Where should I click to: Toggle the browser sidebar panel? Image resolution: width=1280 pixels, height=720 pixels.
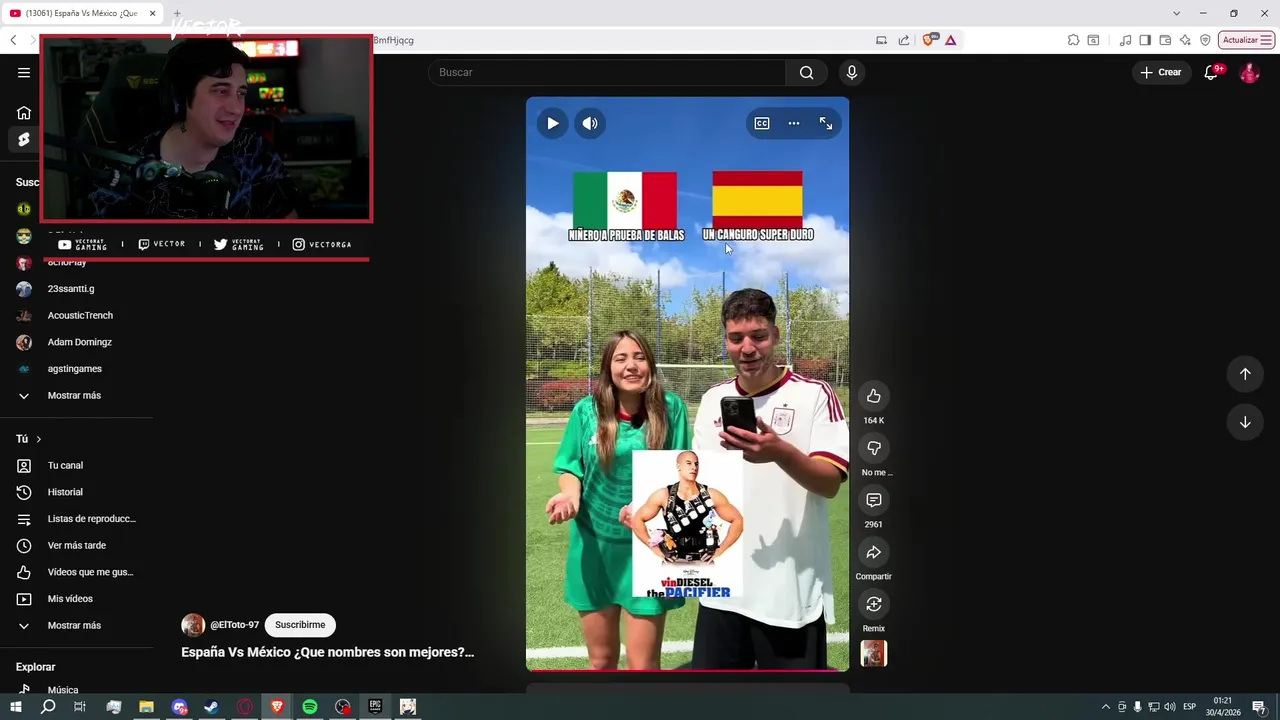click(1145, 40)
